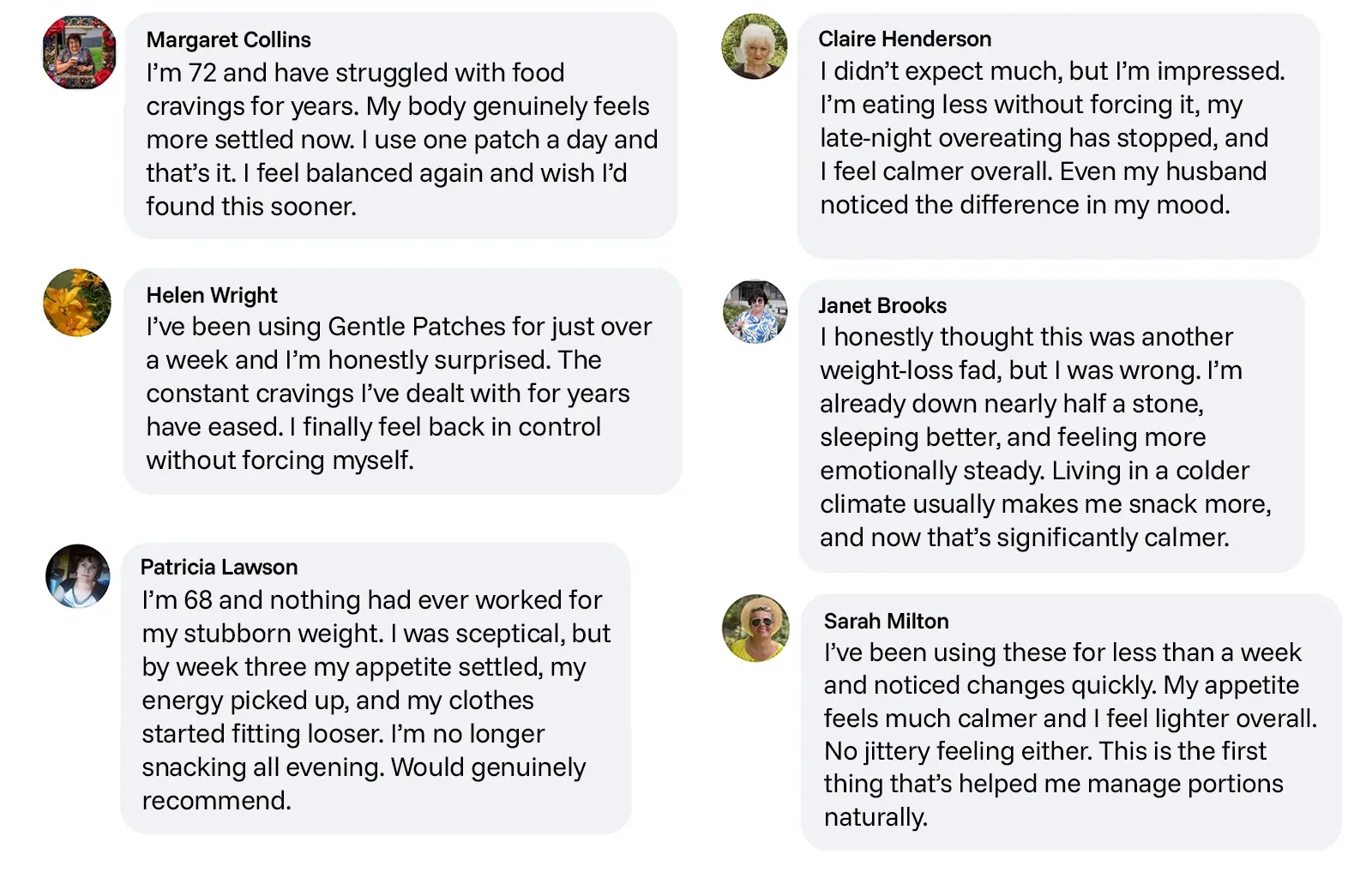The width and height of the screenshot is (1372, 878).
Task: Click the Sarah Milton commenter name
Action: [886, 621]
